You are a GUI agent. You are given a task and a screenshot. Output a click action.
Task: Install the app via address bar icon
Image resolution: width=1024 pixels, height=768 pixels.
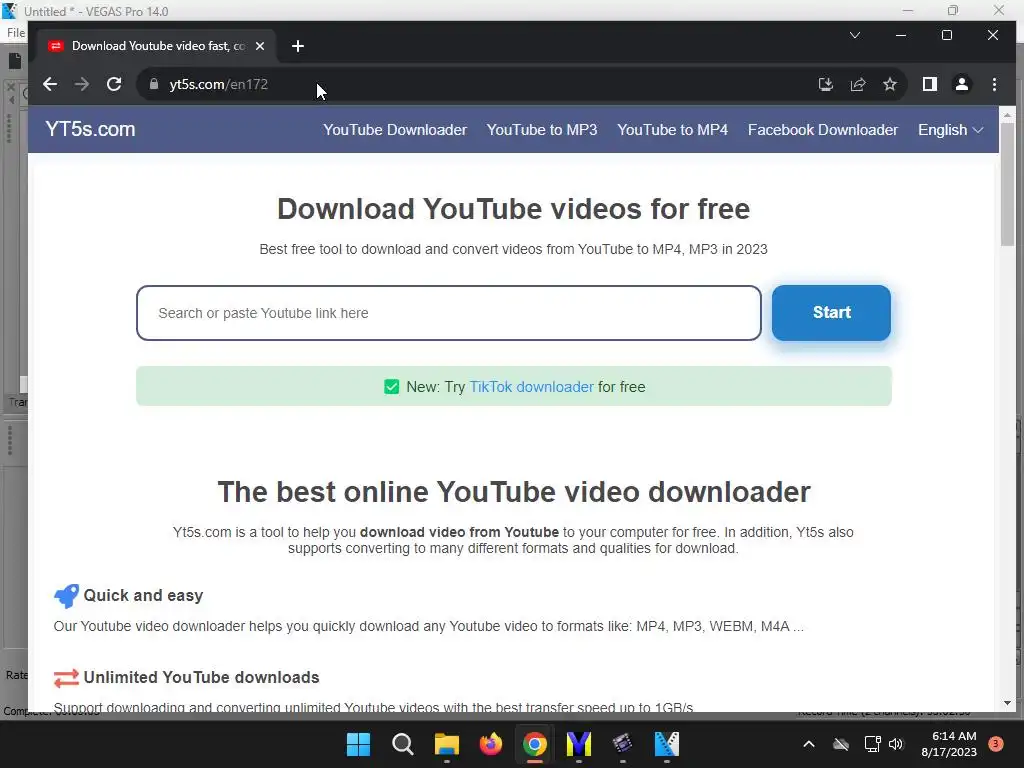pos(825,84)
